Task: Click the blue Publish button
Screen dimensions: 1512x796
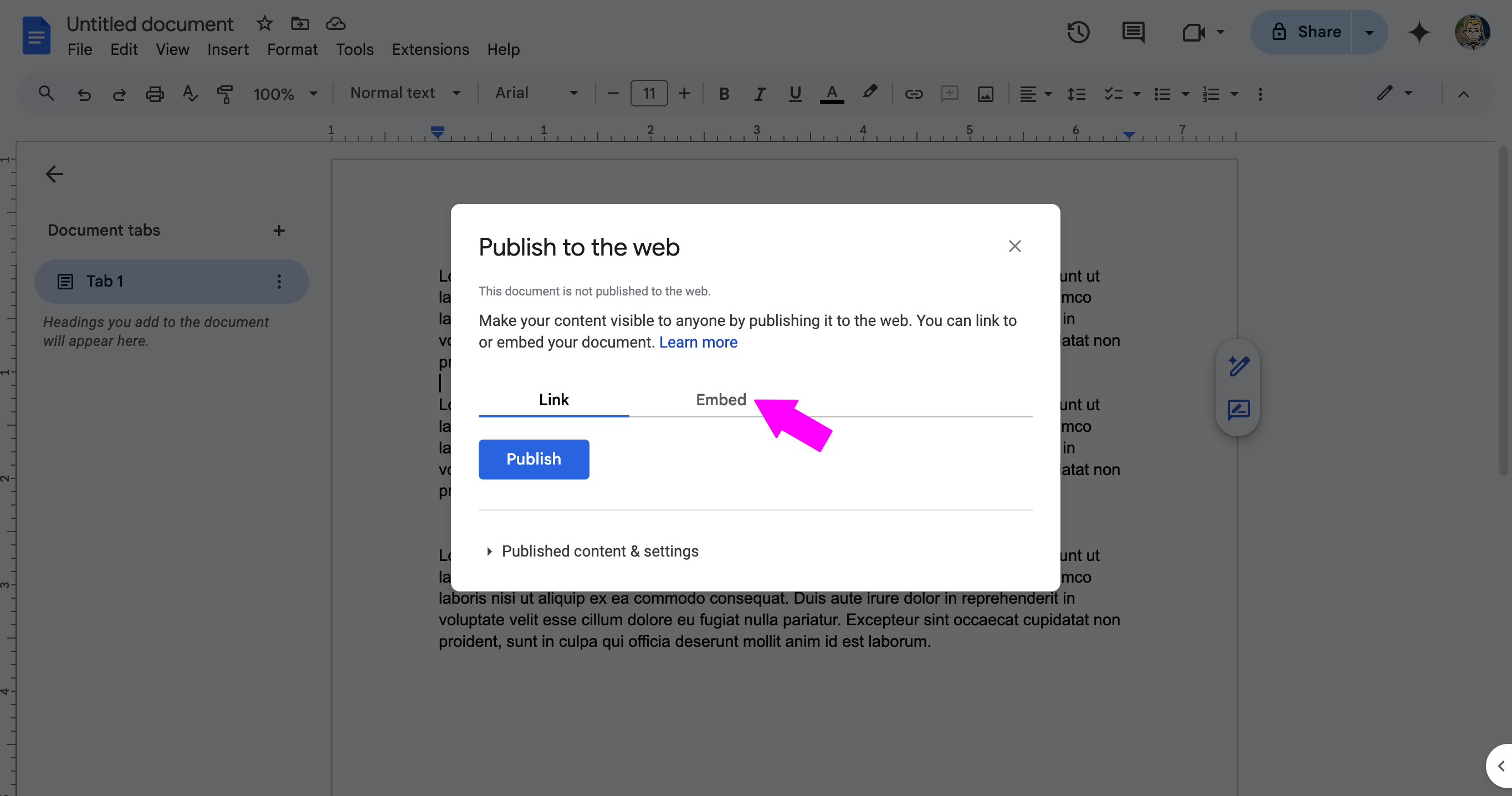Action: click(x=534, y=459)
